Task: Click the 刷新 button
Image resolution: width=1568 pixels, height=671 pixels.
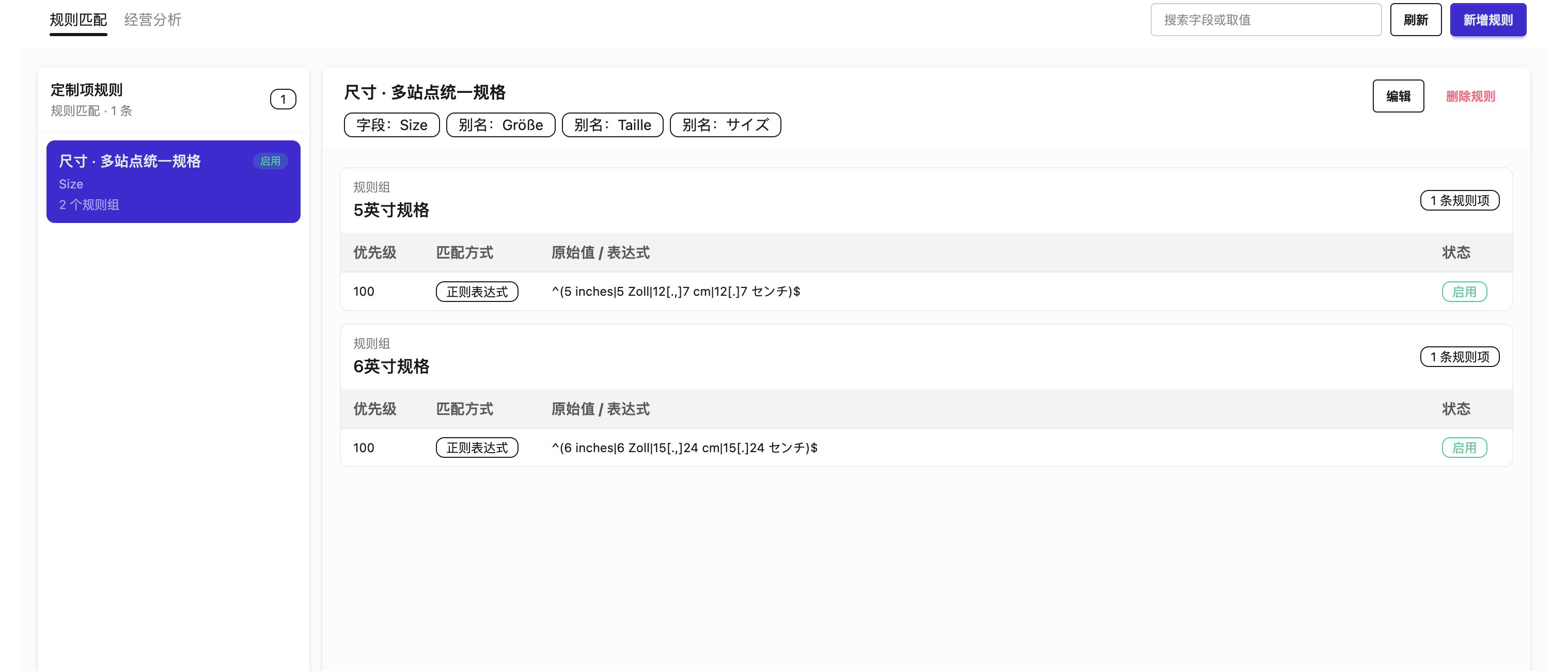Action: pos(1415,20)
